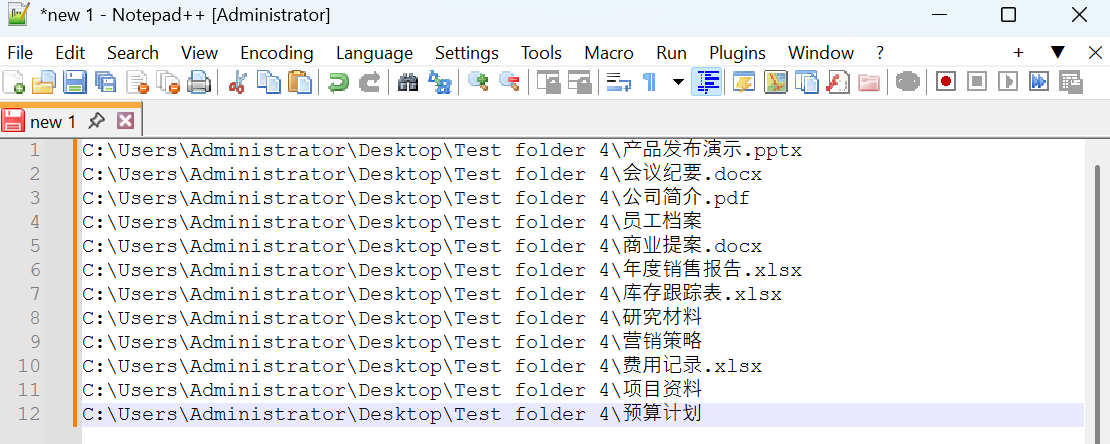The width and height of the screenshot is (1110, 444).
Task: Open dropdown arrow next to pilcrow
Action: click(678, 82)
